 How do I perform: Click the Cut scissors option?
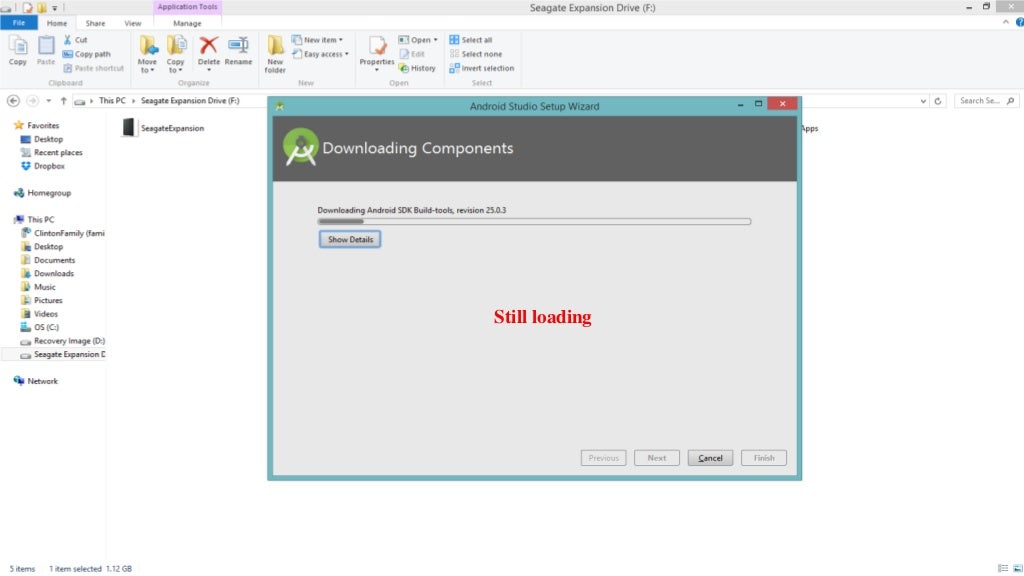point(75,40)
